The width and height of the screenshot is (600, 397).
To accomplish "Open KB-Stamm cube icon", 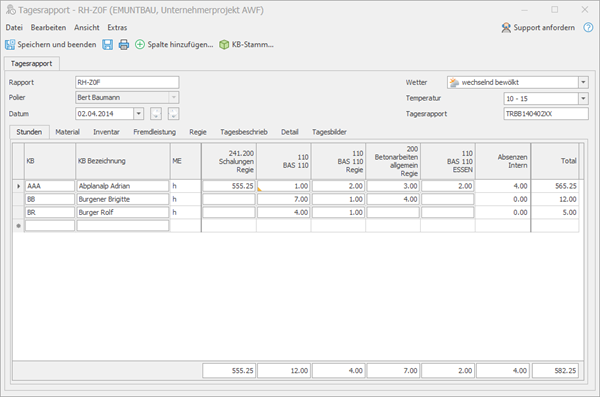I will click(x=224, y=44).
